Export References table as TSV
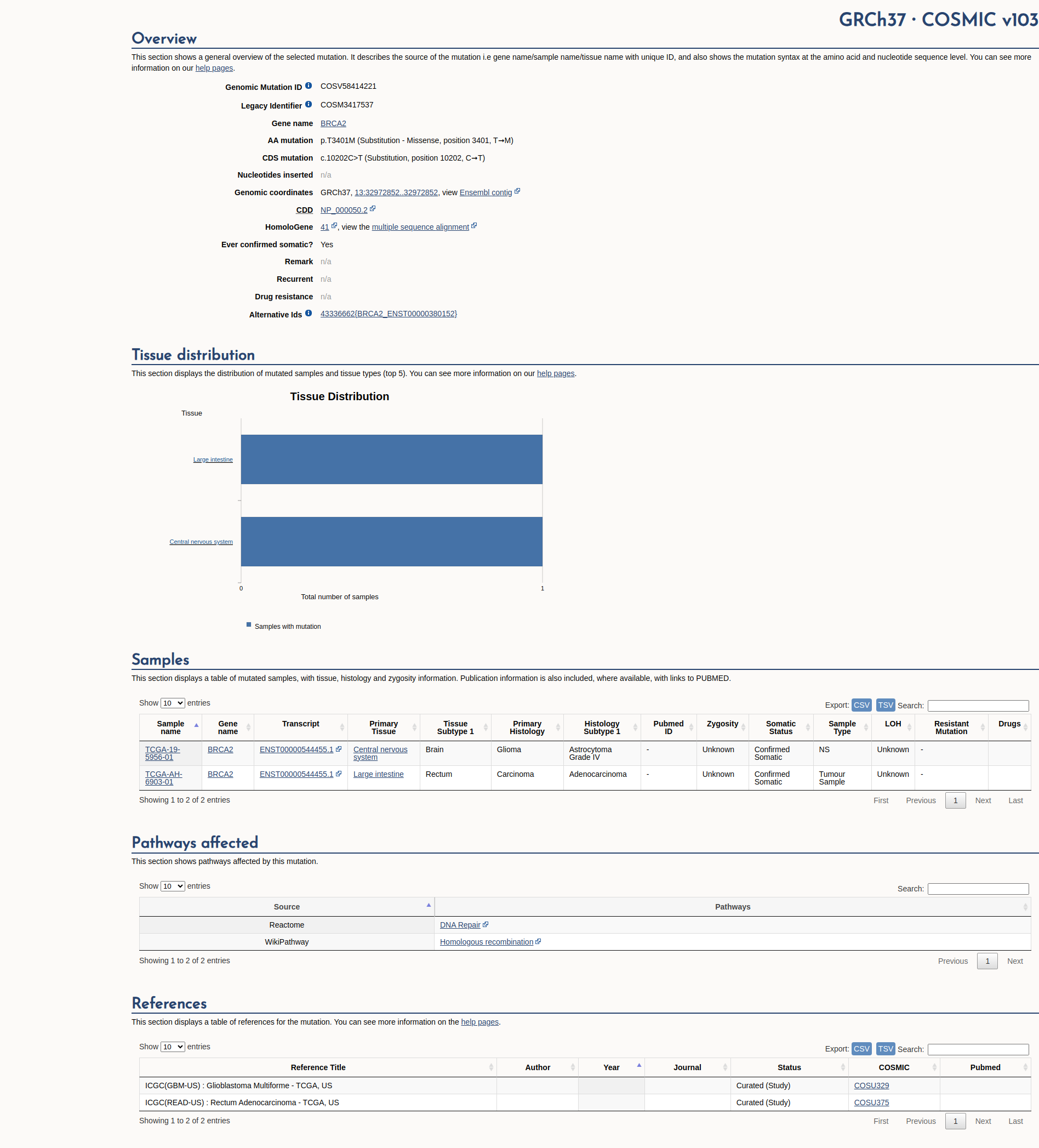The width and height of the screenshot is (1039, 1148). tap(885, 1048)
